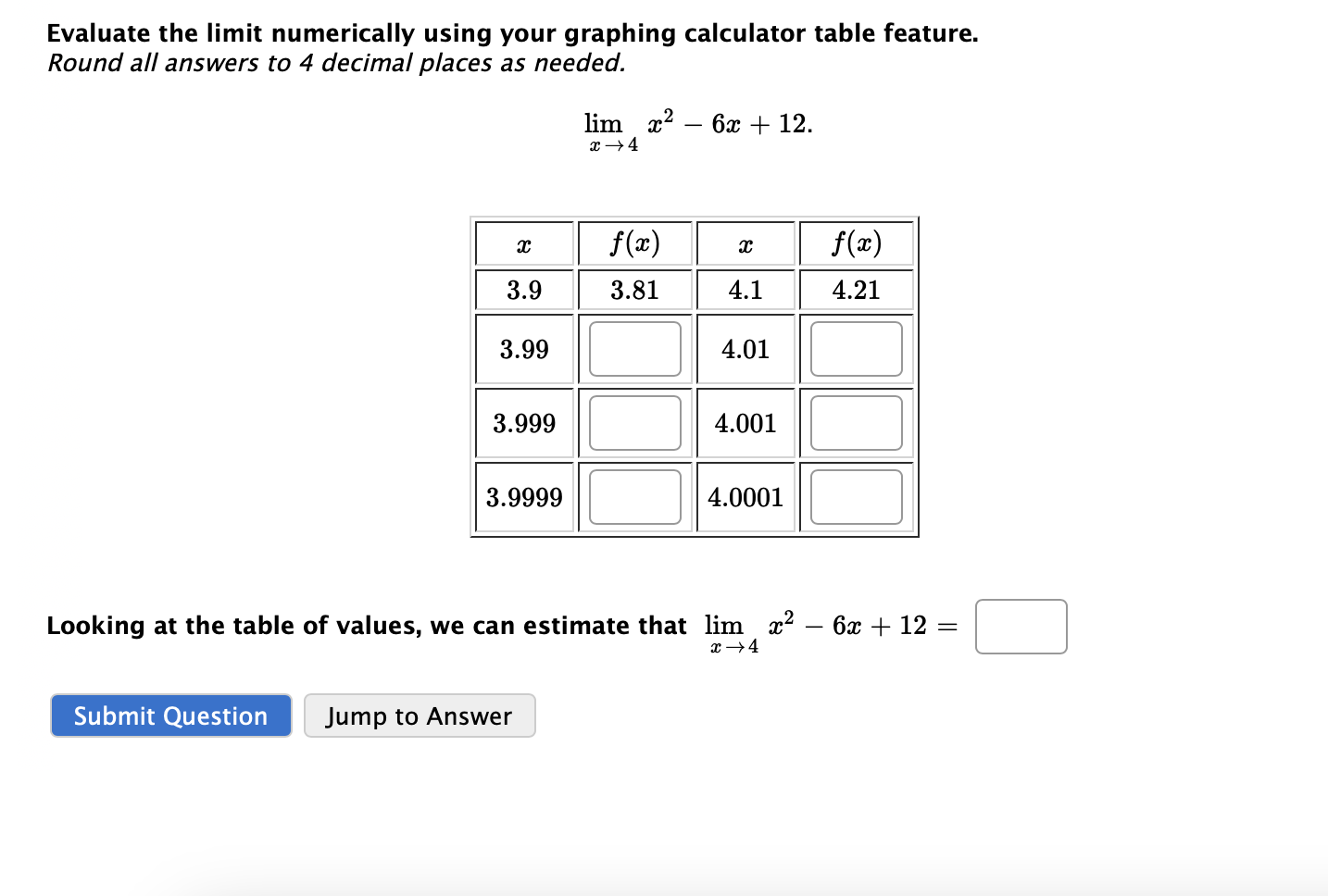Click the f(x) input box next to 4.001

855,422
